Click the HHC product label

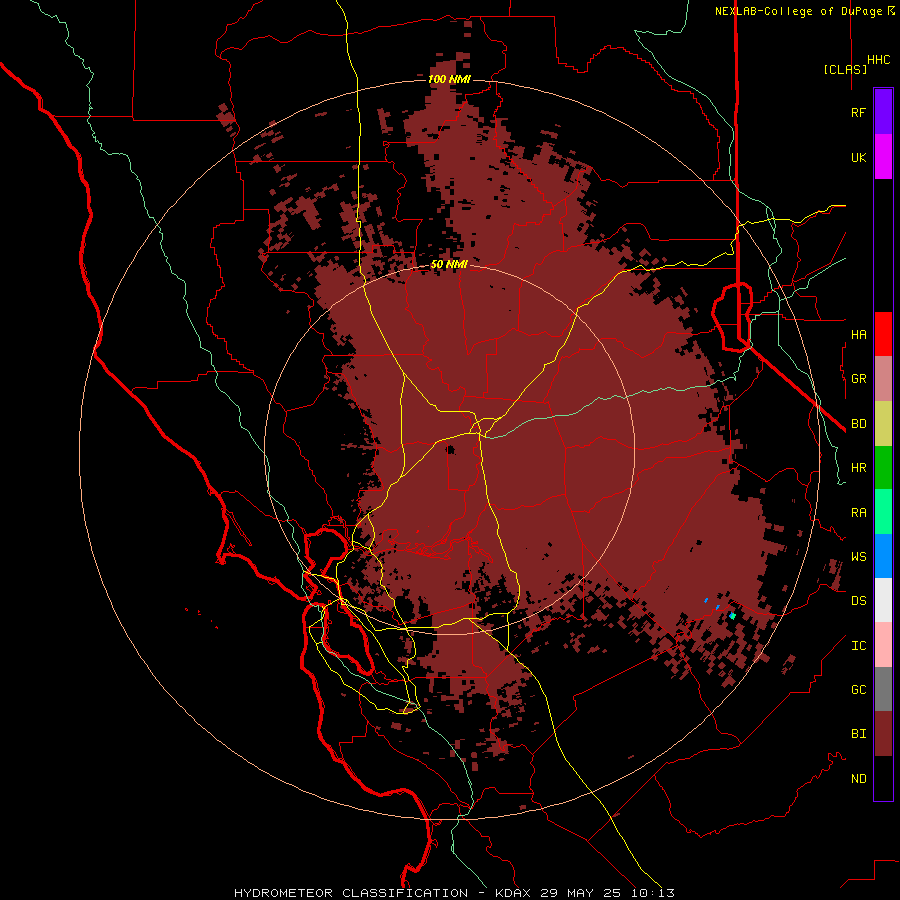pyautogui.click(x=878, y=60)
